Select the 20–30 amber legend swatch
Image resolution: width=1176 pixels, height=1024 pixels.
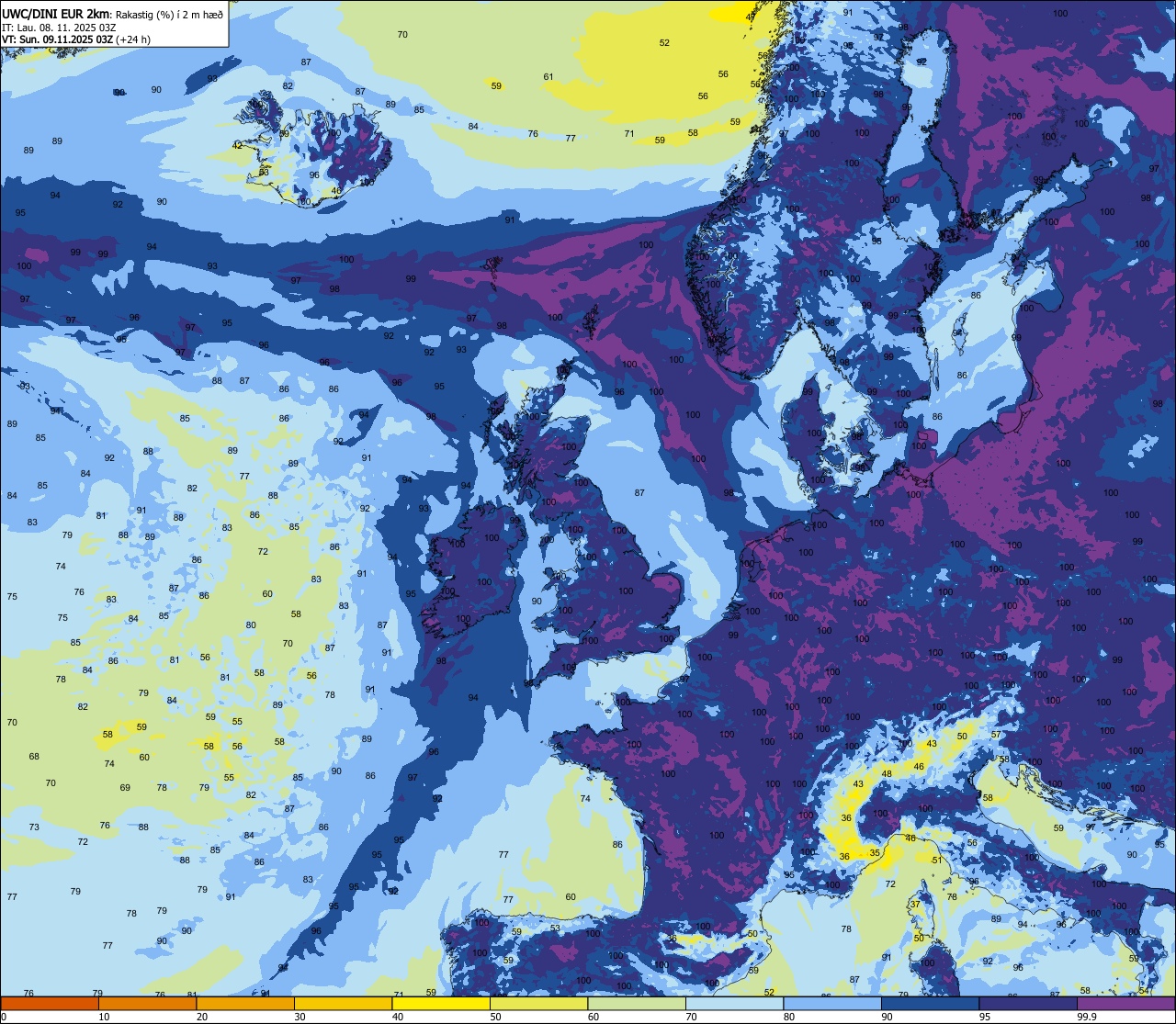click(x=245, y=1003)
